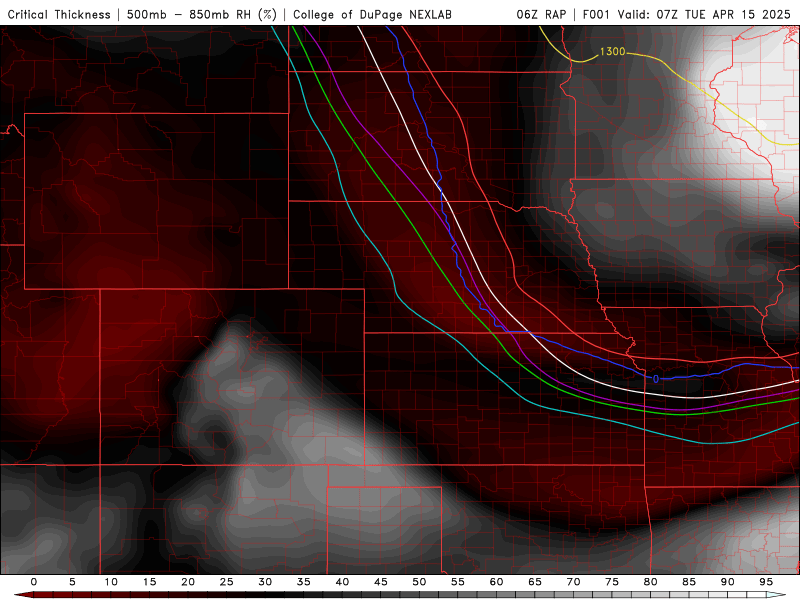Click the colorbar tick label "5"
The width and height of the screenshot is (800, 600).
click(72, 582)
